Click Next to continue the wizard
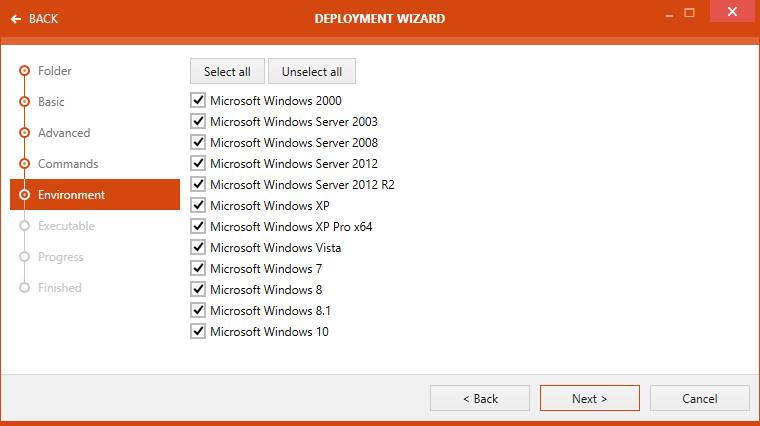This screenshot has height=426, width=760. [x=589, y=398]
